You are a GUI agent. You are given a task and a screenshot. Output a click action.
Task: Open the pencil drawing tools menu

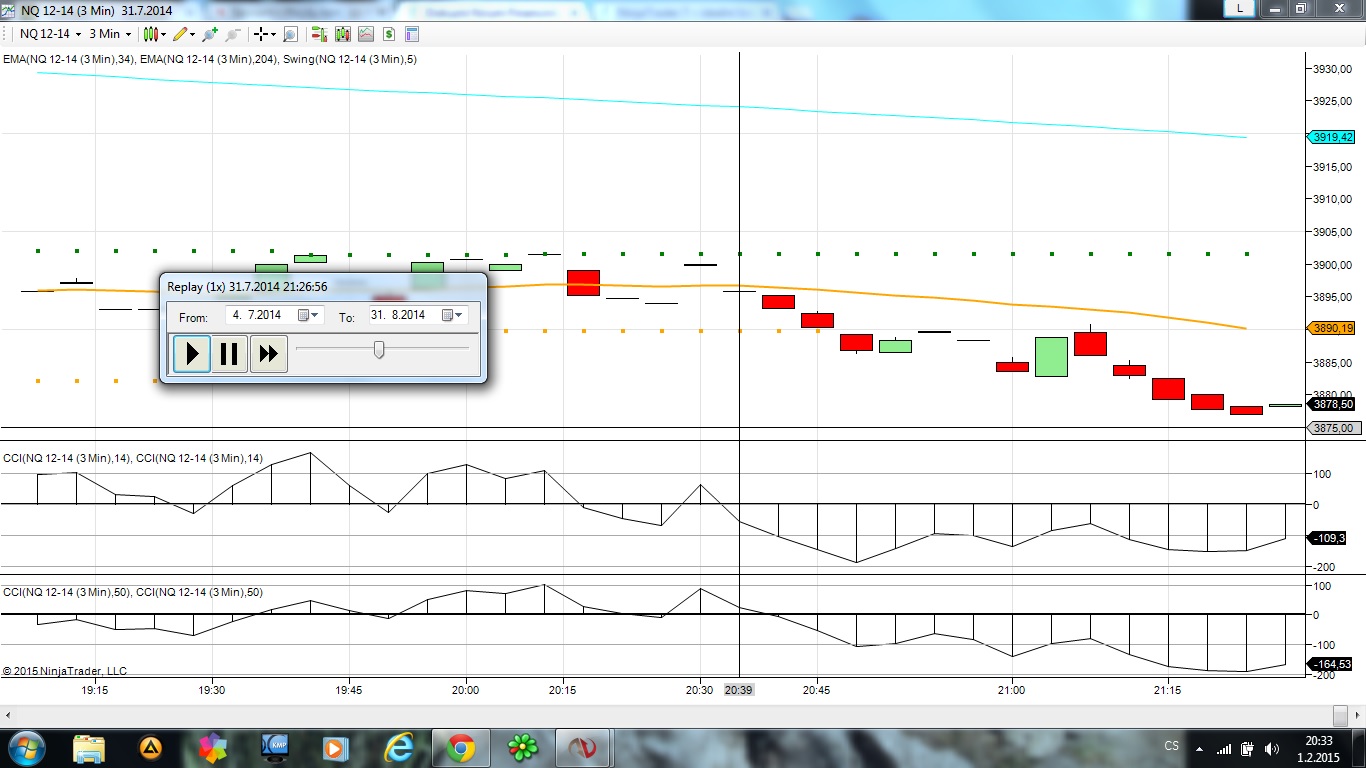(x=184, y=34)
